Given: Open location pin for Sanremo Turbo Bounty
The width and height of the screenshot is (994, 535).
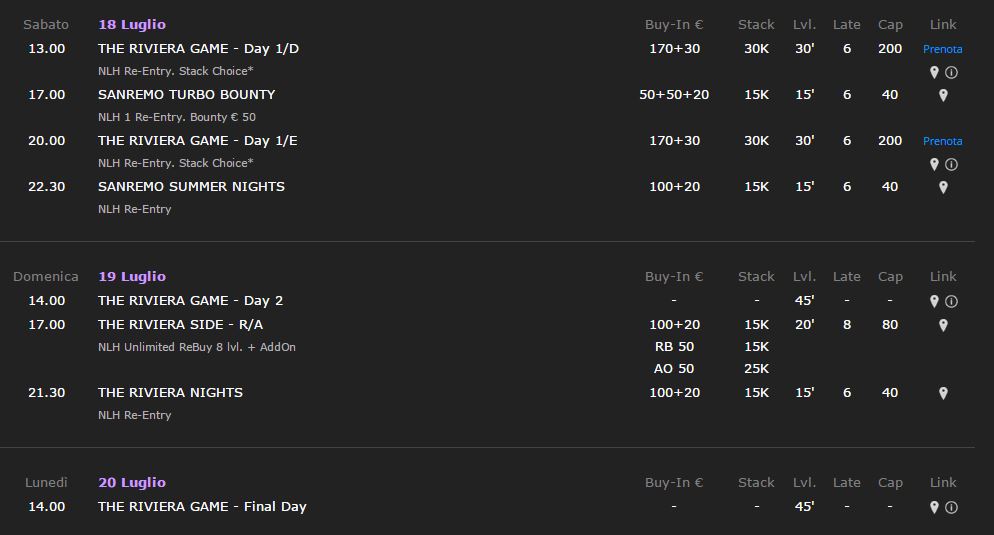Looking at the screenshot, I should click(943, 95).
